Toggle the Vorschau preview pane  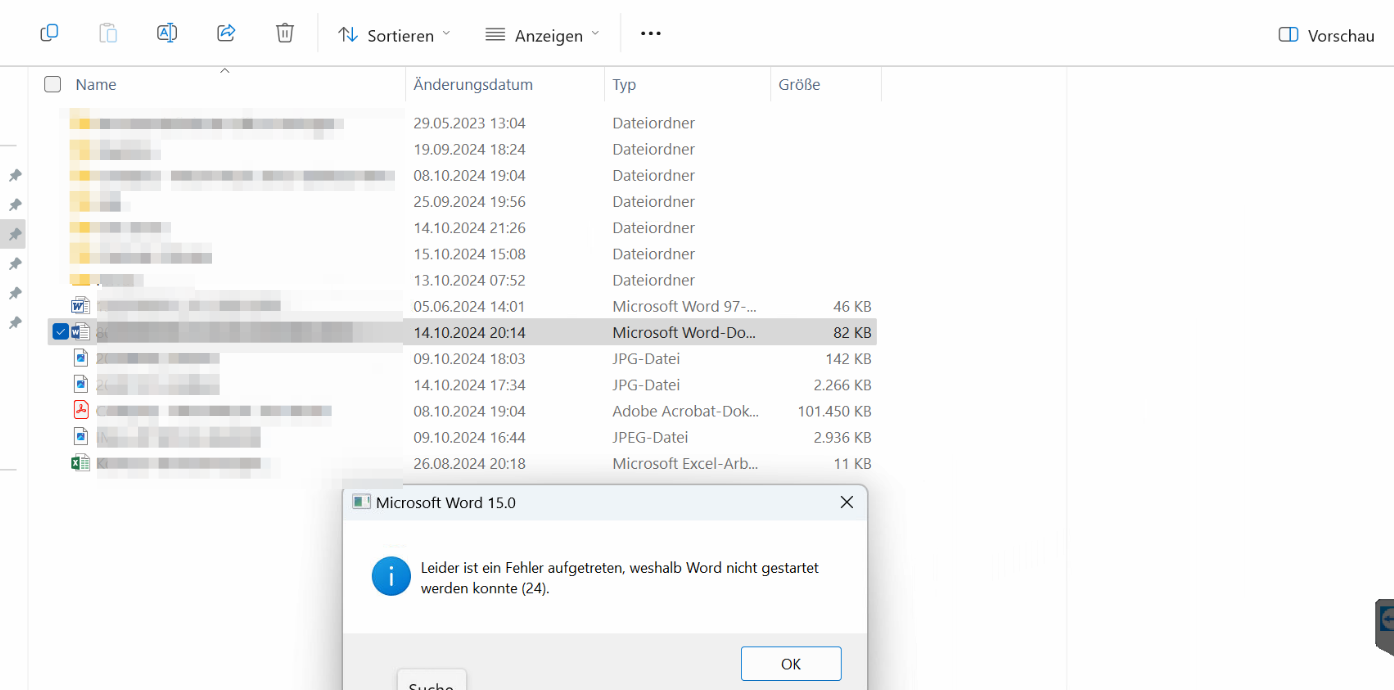tap(1326, 35)
